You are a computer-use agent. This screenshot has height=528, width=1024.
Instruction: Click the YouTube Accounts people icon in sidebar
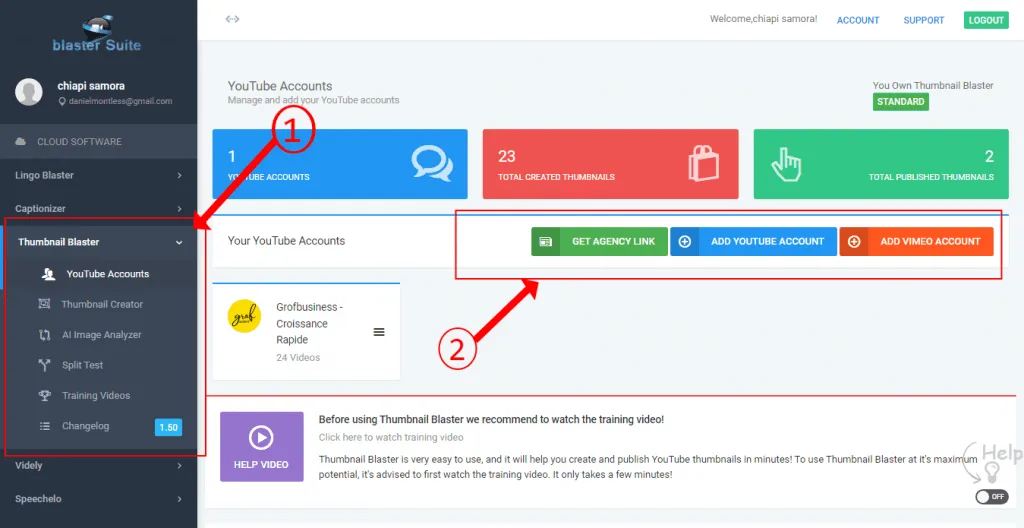(x=48, y=274)
